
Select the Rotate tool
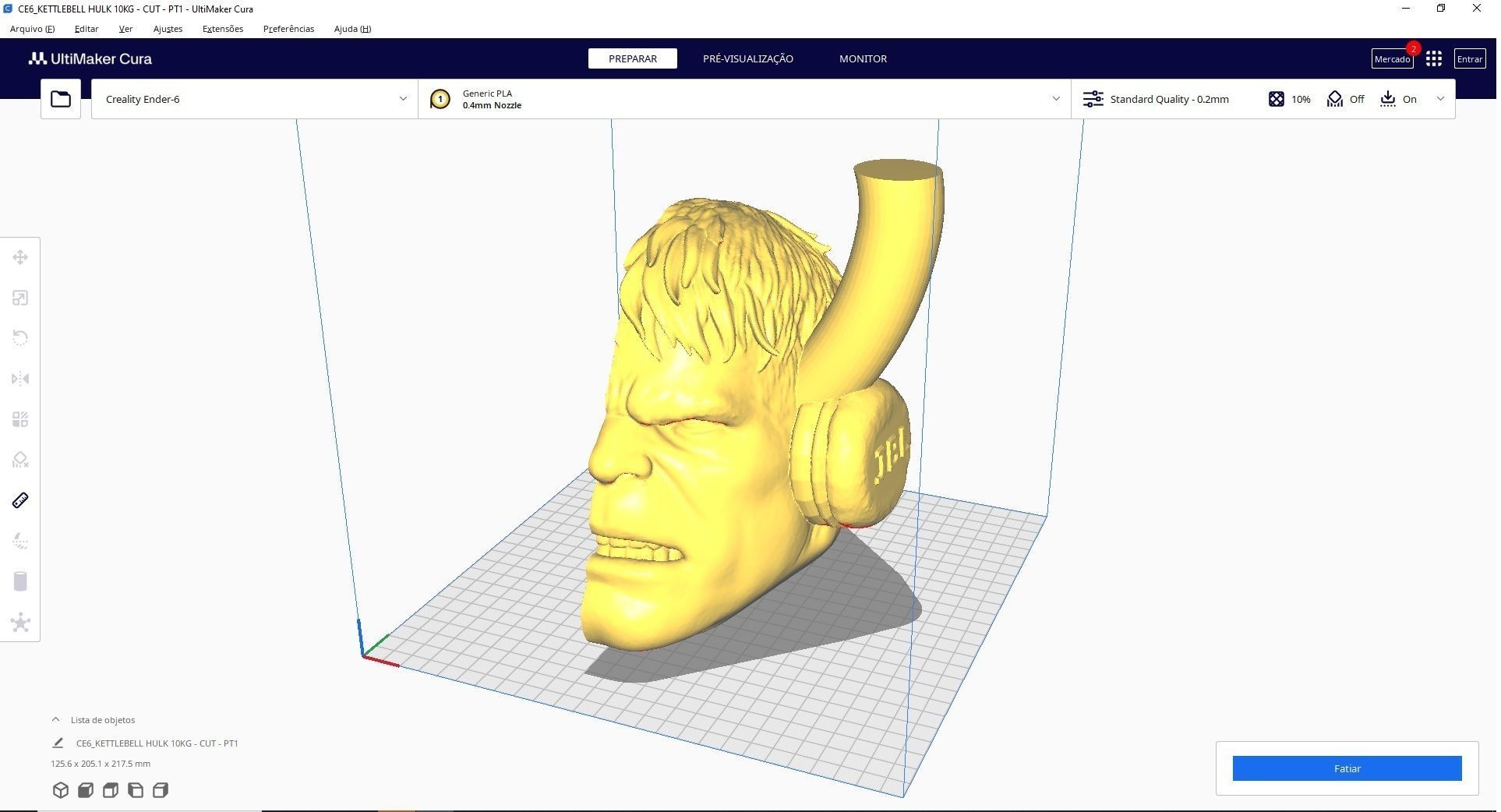coord(20,338)
